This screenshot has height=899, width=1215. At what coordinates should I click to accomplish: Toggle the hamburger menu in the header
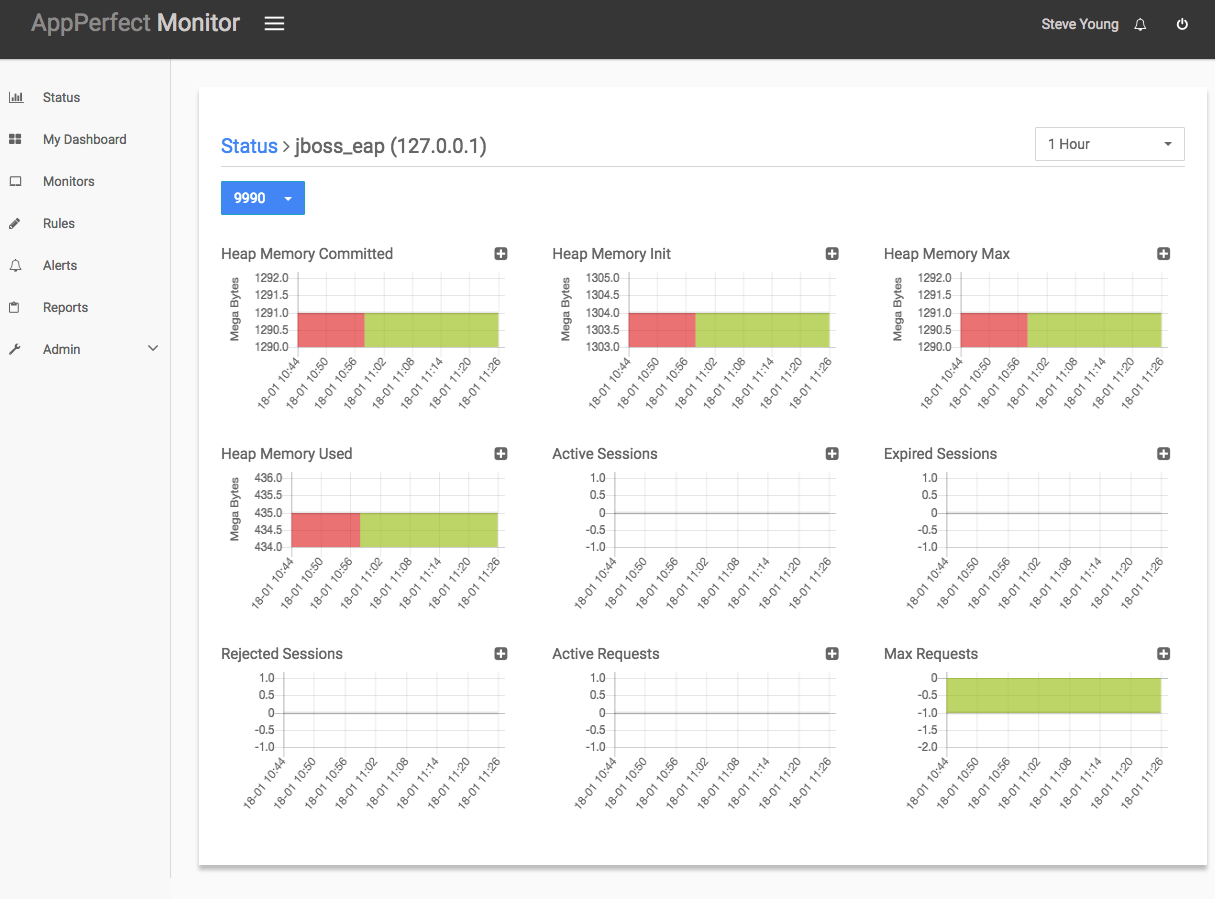click(x=274, y=23)
